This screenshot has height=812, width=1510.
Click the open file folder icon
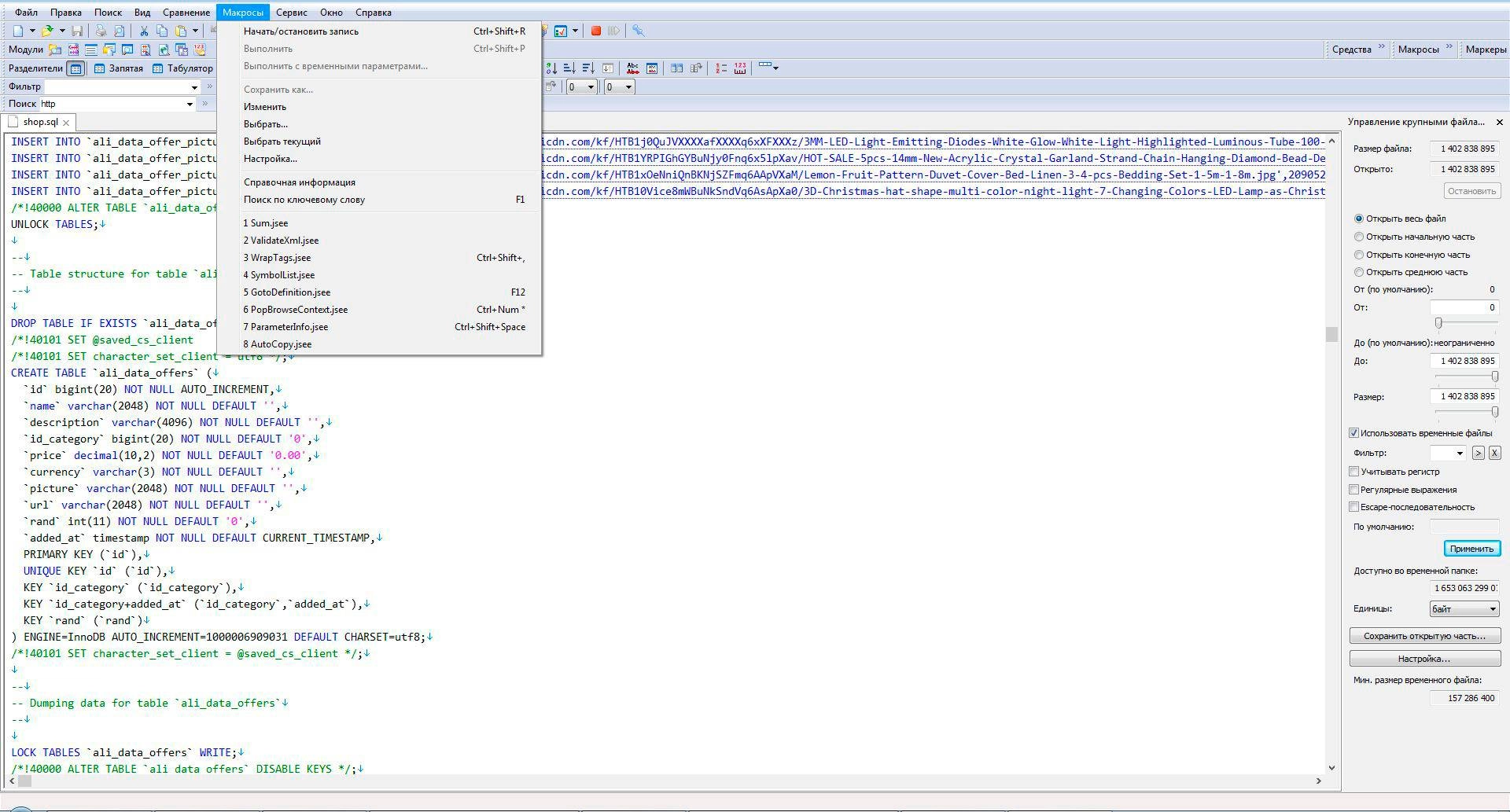[47, 31]
